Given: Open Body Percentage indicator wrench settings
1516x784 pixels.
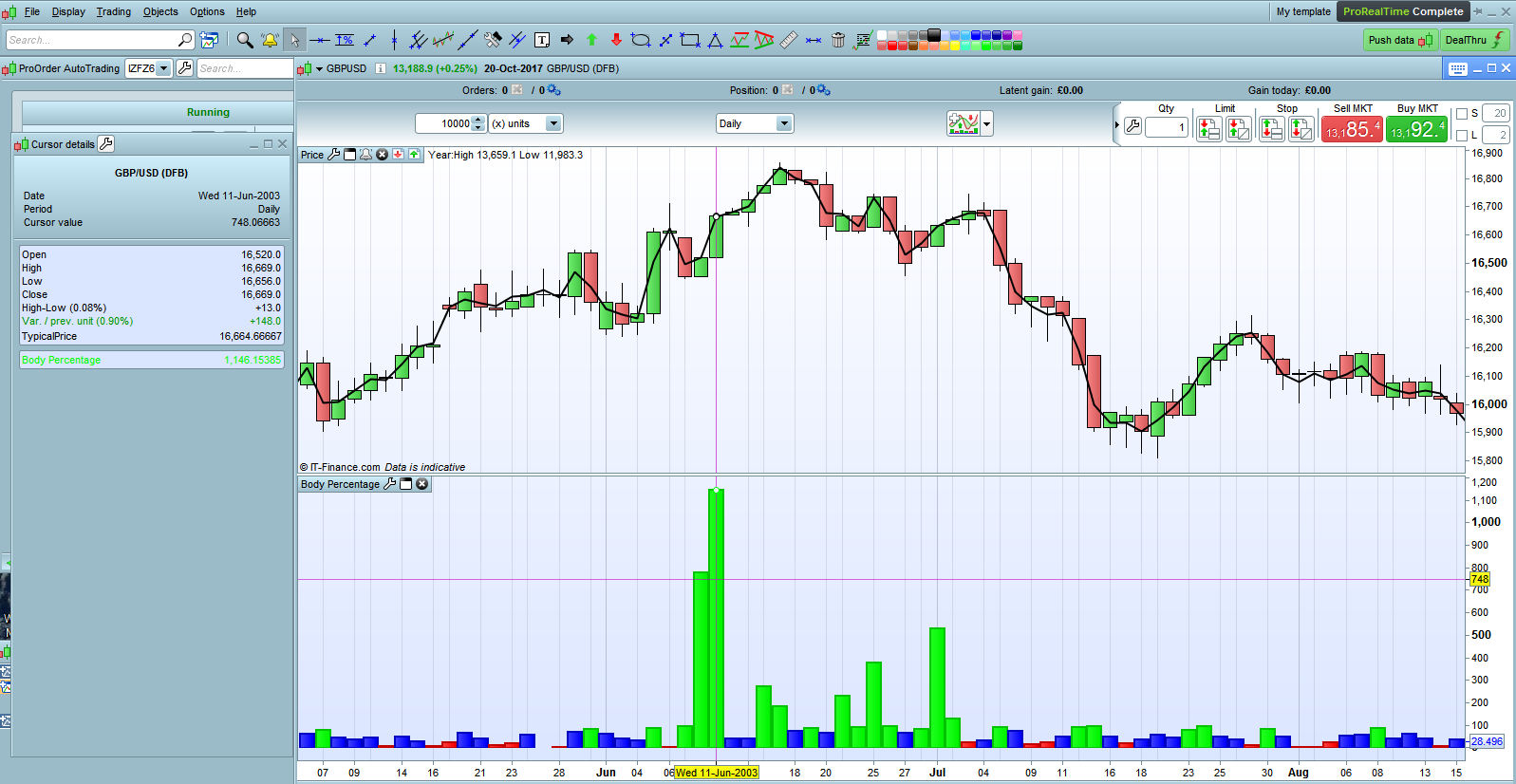Looking at the screenshot, I should pos(389,484).
